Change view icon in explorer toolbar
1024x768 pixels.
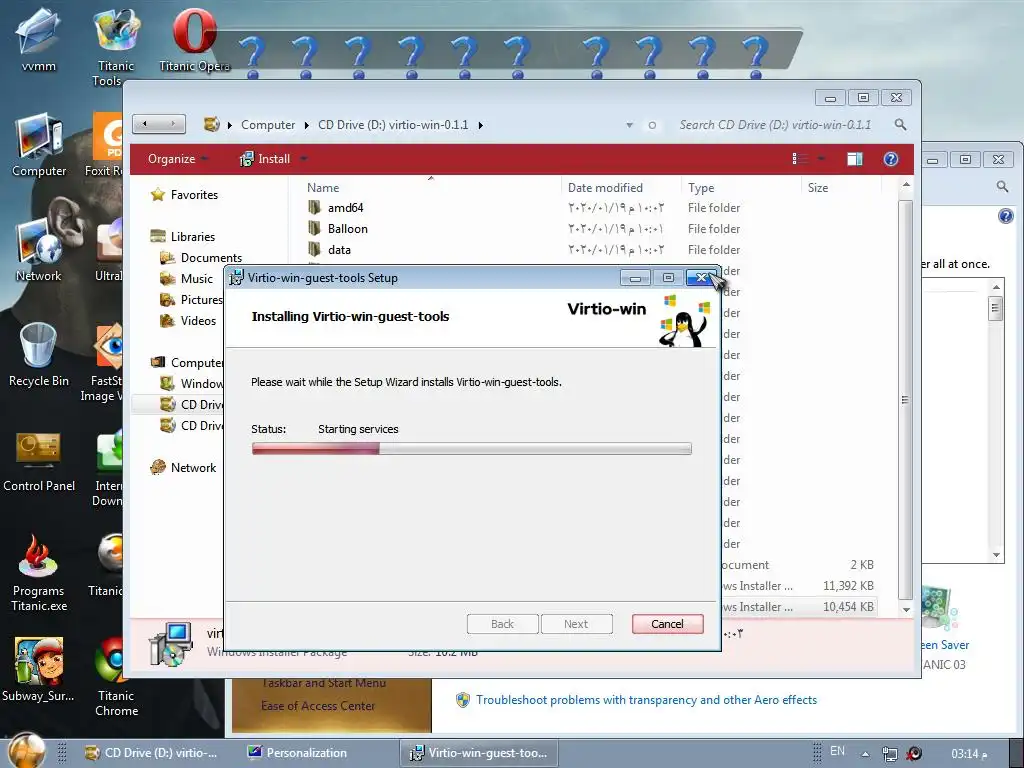799,159
